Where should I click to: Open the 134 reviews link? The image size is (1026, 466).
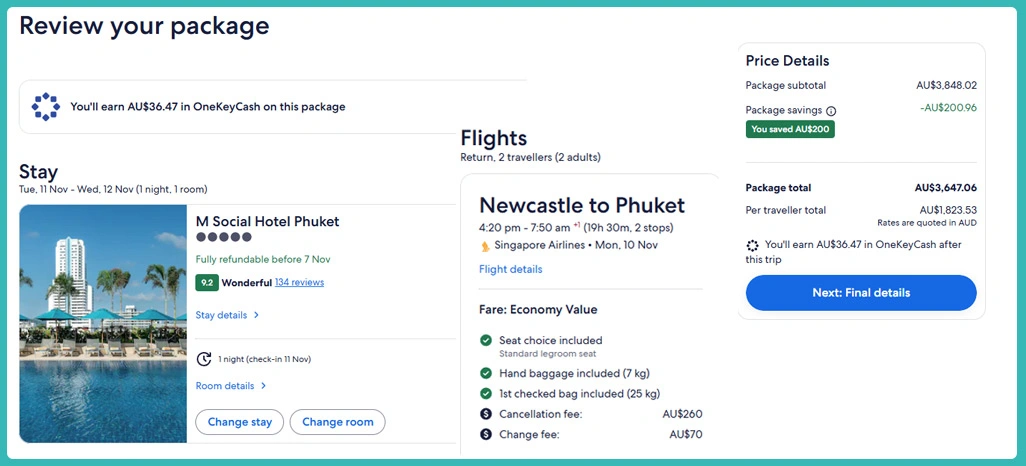(x=299, y=283)
